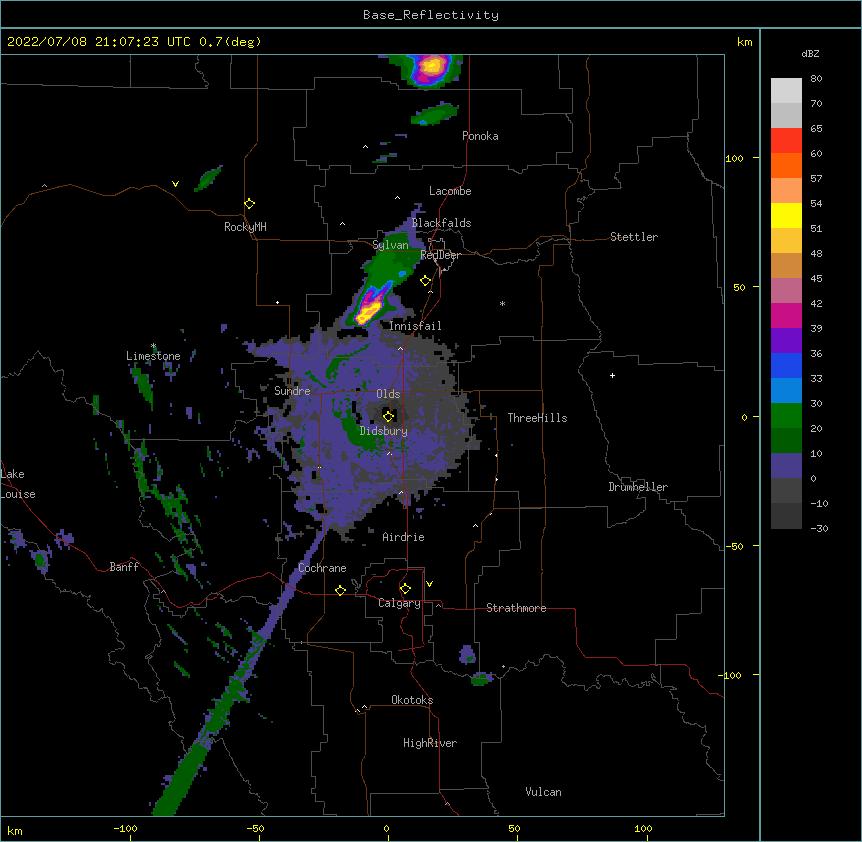Click the white plus marker north of Drumheller
This screenshot has width=862, height=842.
(x=612, y=375)
